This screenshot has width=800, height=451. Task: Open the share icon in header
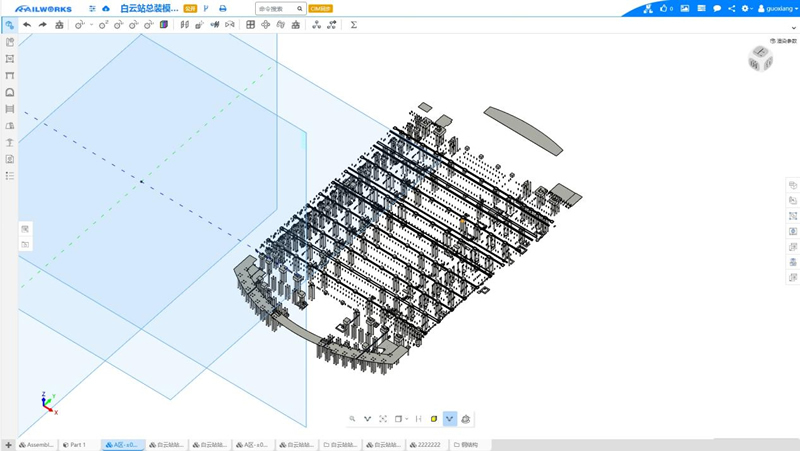point(731,9)
